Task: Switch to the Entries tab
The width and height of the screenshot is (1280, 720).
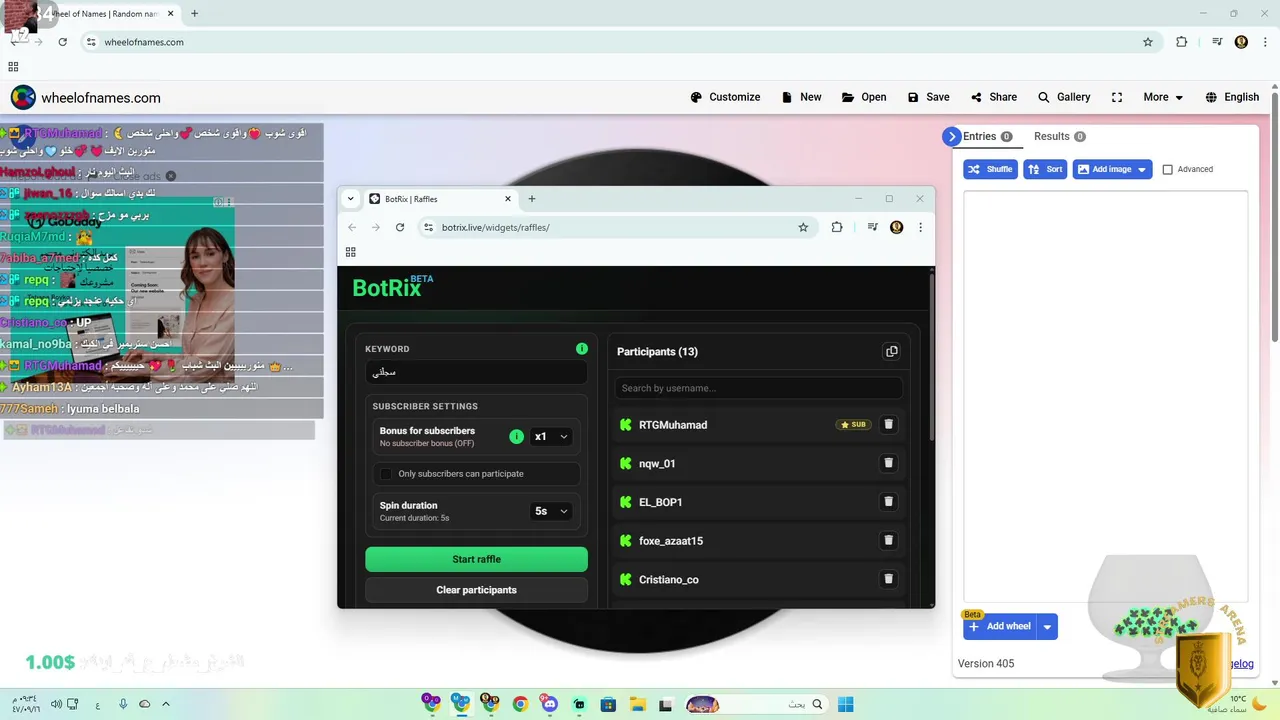Action: point(987,137)
